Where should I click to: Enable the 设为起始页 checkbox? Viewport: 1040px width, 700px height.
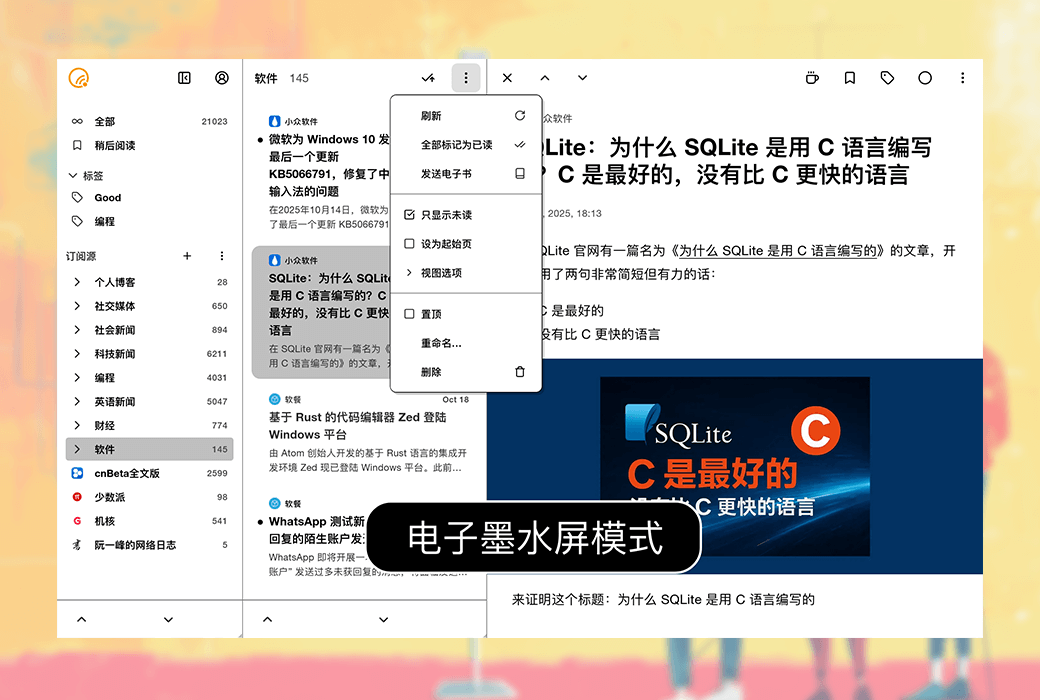click(x=409, y=244)
